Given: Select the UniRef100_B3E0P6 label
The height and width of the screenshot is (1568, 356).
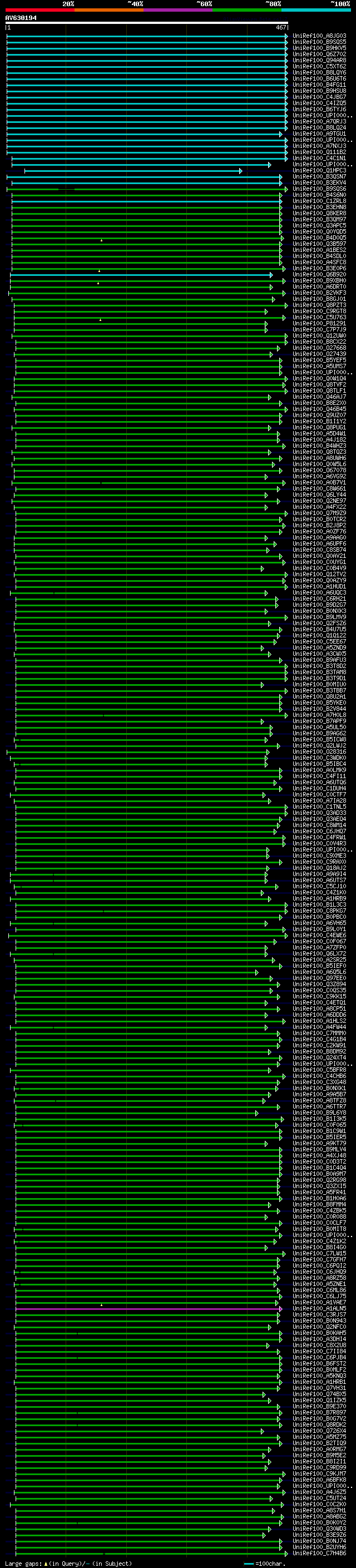Looking at the screenshot, I should click(x=319, y=269).
